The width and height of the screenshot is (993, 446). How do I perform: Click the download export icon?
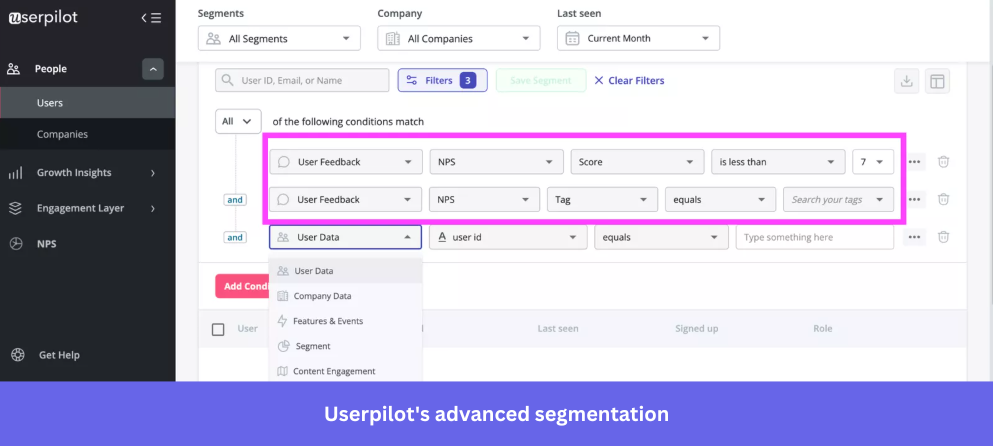pos(907,81)
